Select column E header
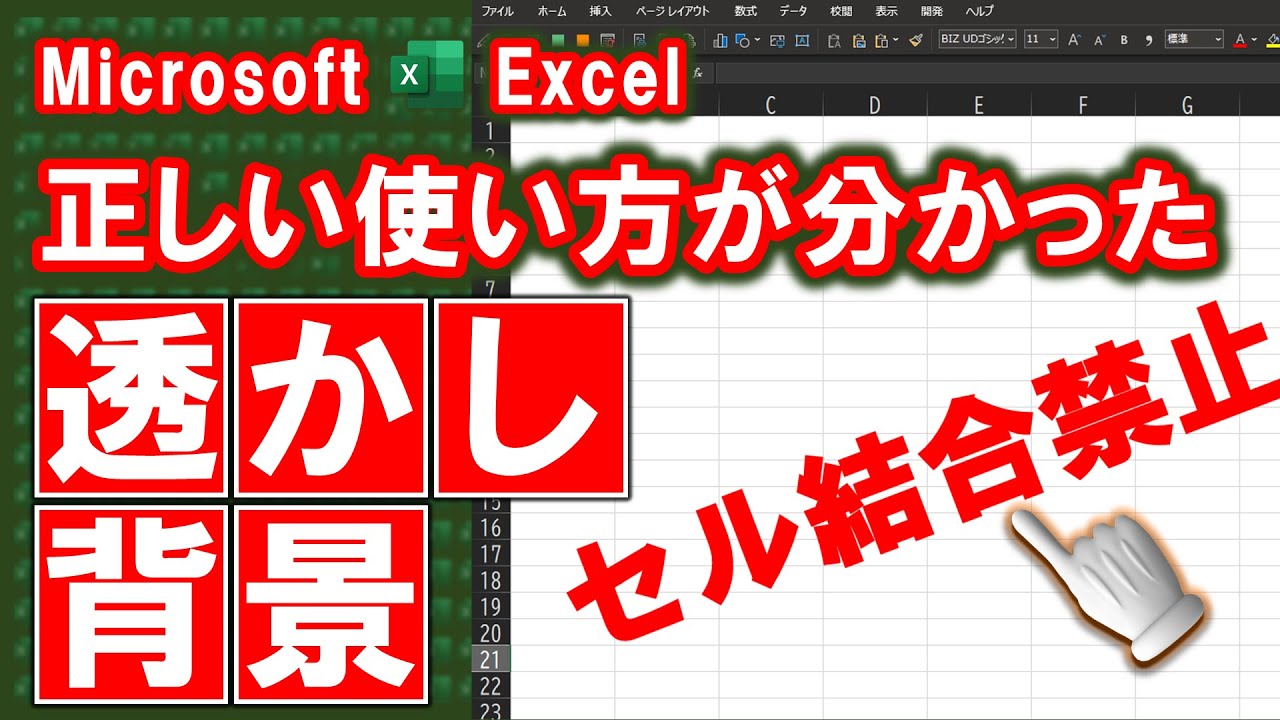The width and height of the screenshot is (1280, 720). click(x=979, y=105)
